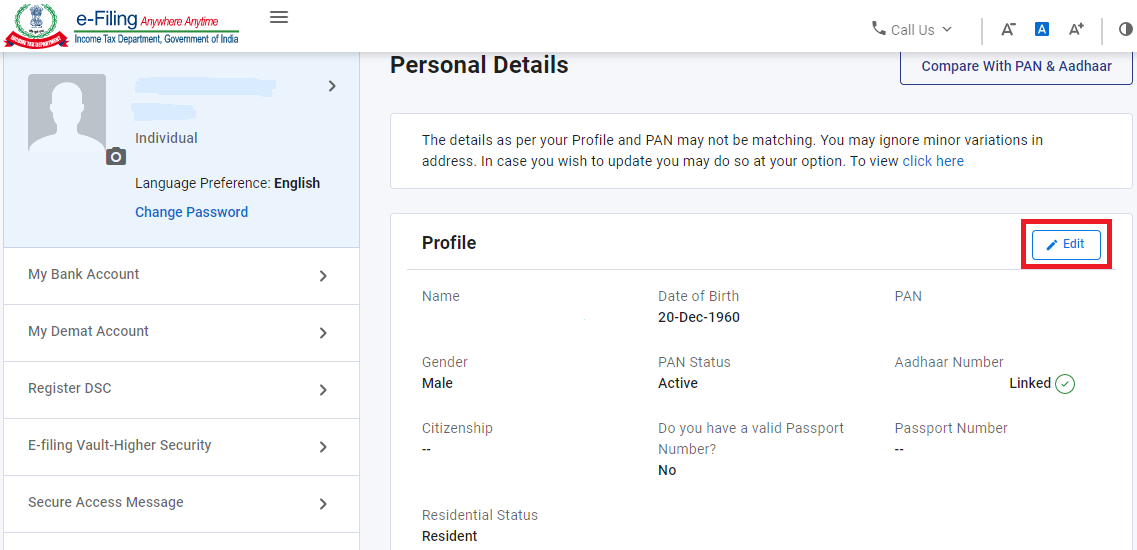Decrease font size with A- icon
Screen dimensions: 1137x550
pos(1008,29)
